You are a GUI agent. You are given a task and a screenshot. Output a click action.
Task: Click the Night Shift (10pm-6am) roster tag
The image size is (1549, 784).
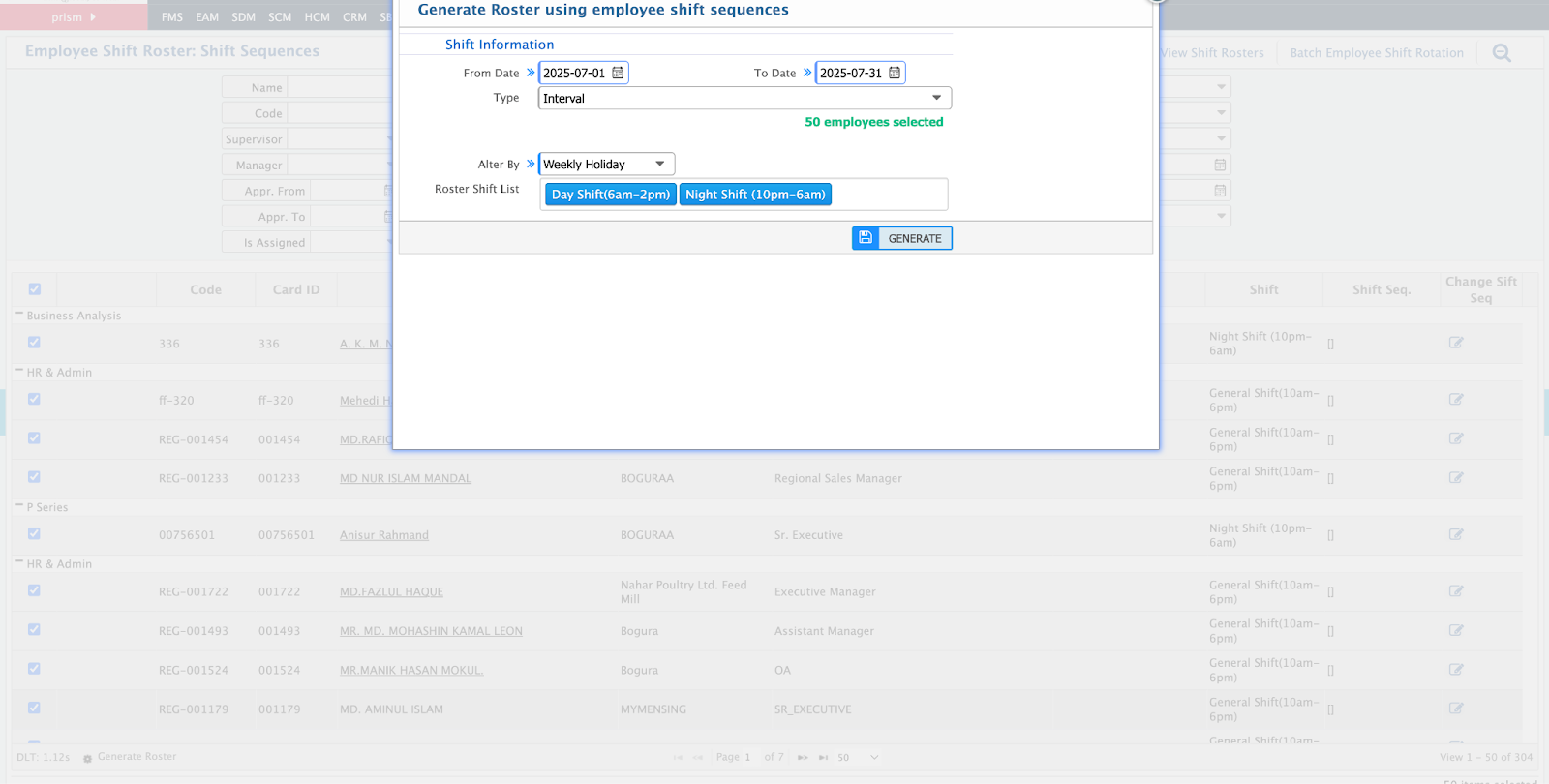point(755,195)
